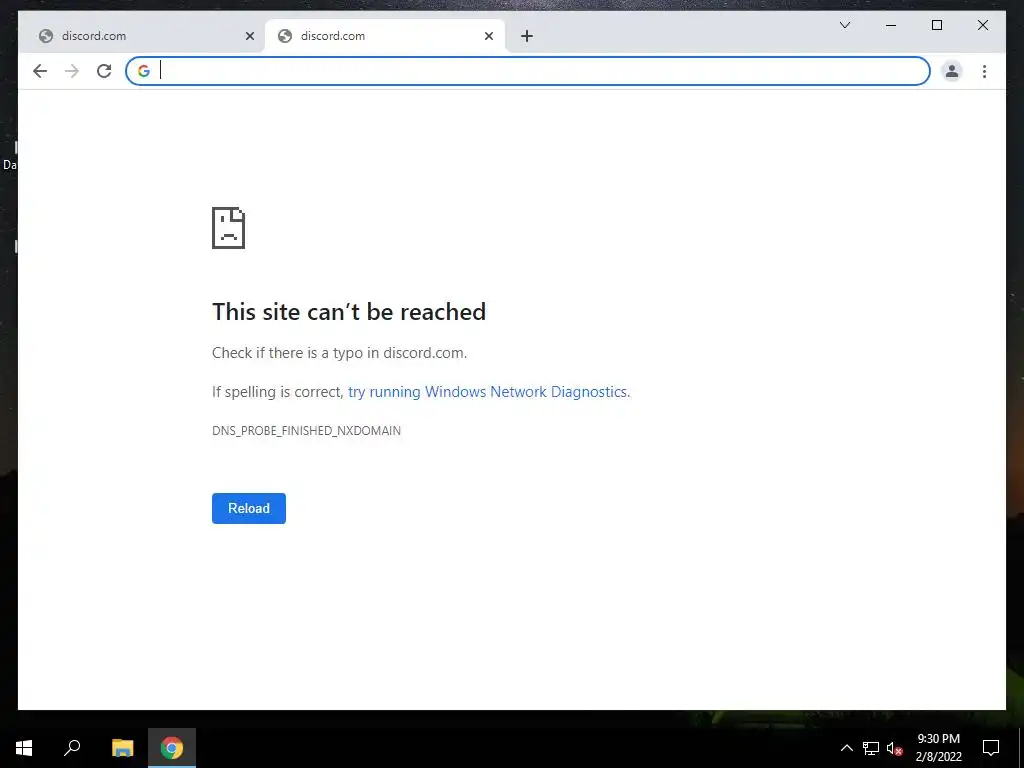Show hidden system tray icons
Viewport: 1024px width, 768px height.
point(846,748)
